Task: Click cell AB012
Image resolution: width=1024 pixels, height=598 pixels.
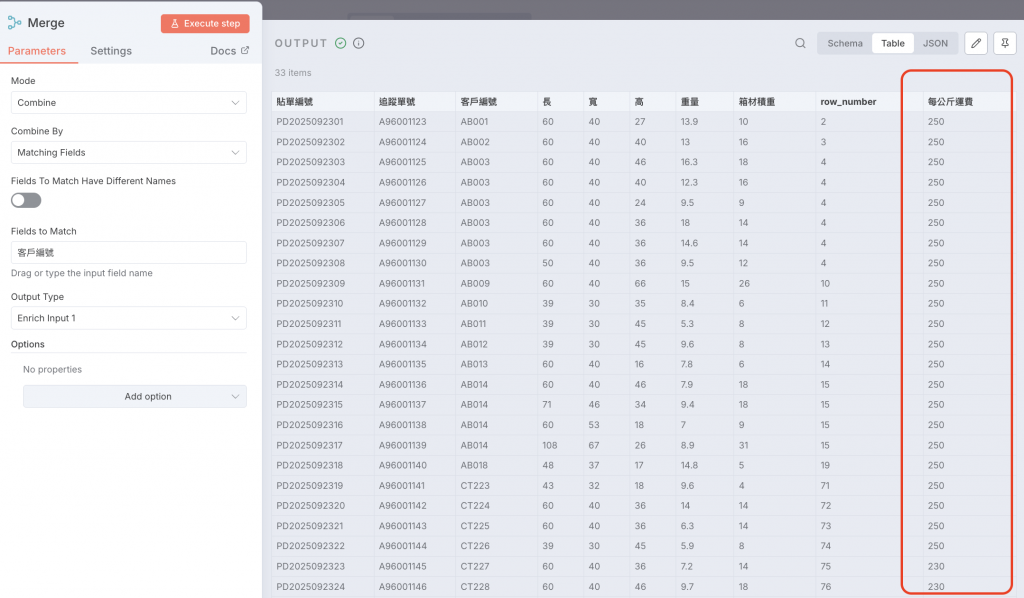Action: pos(473,344)
